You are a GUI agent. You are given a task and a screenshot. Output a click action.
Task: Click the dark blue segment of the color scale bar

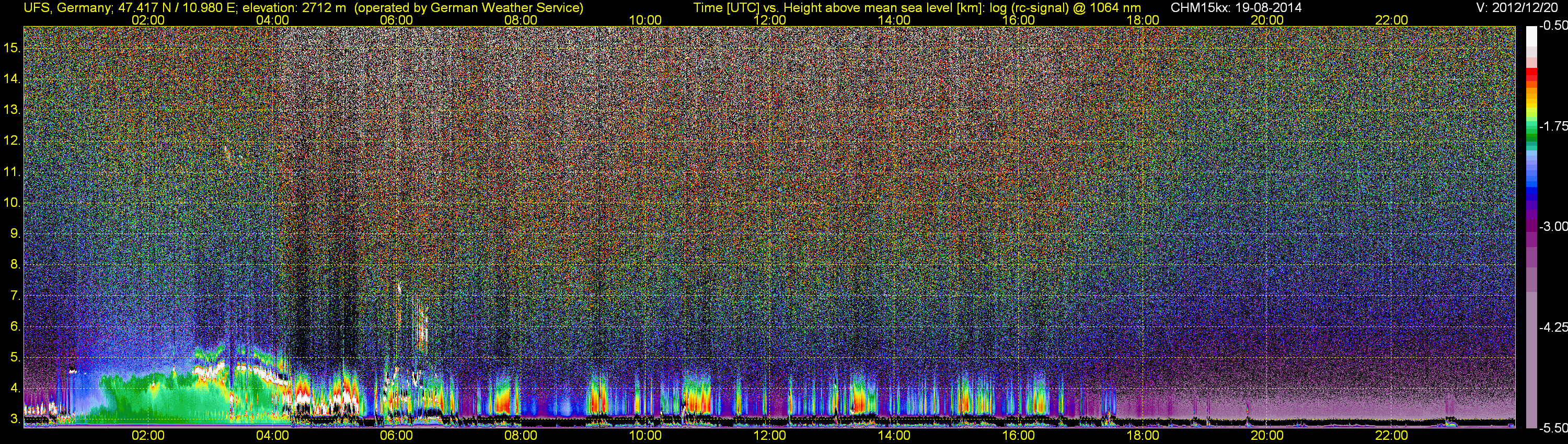tap(1531, 196)
